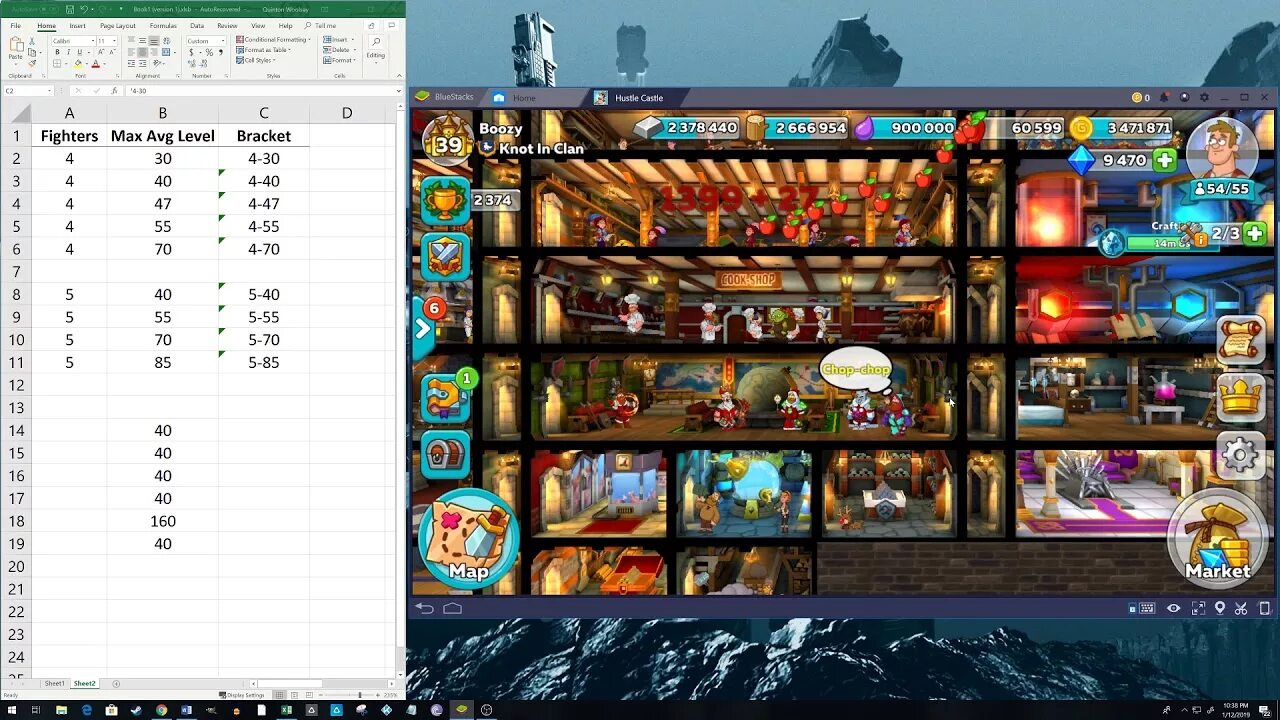Open the player avatar portrait

(1221, 150)
